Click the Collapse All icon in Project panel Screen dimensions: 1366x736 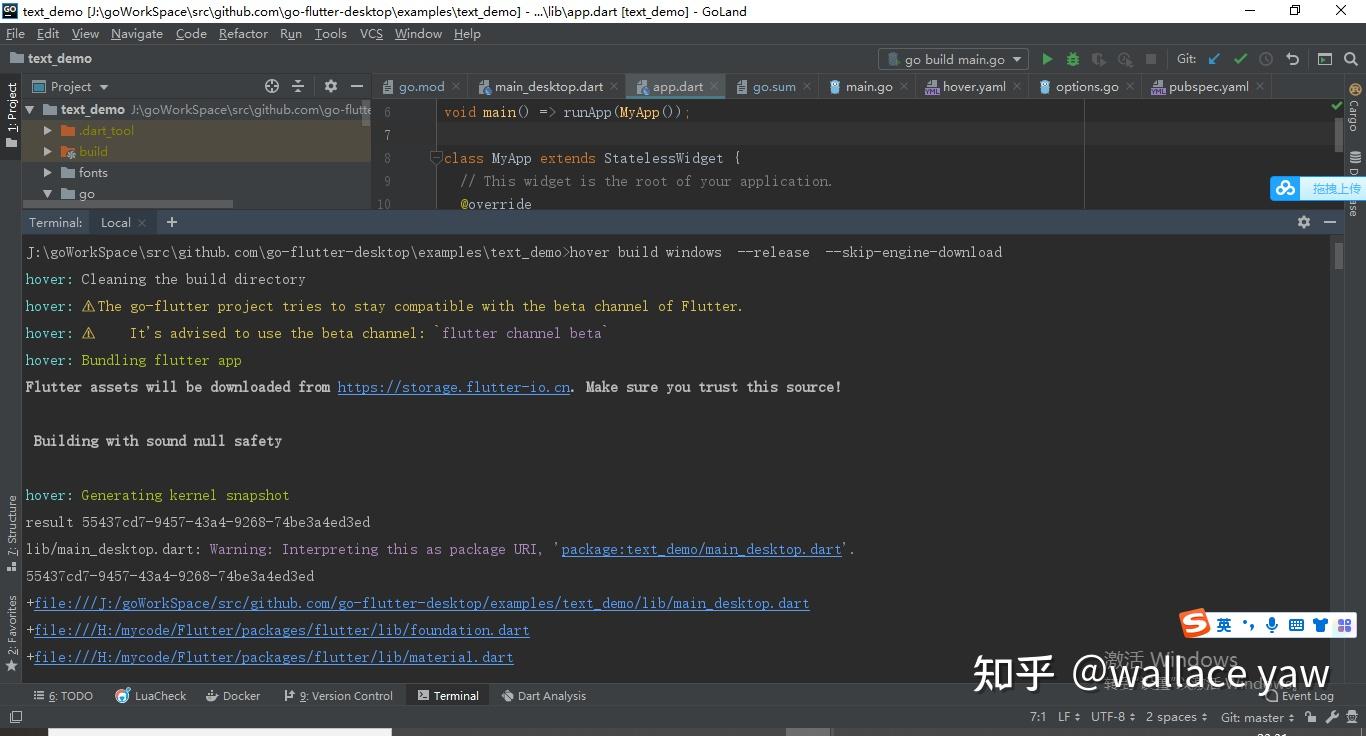(298, 86)
